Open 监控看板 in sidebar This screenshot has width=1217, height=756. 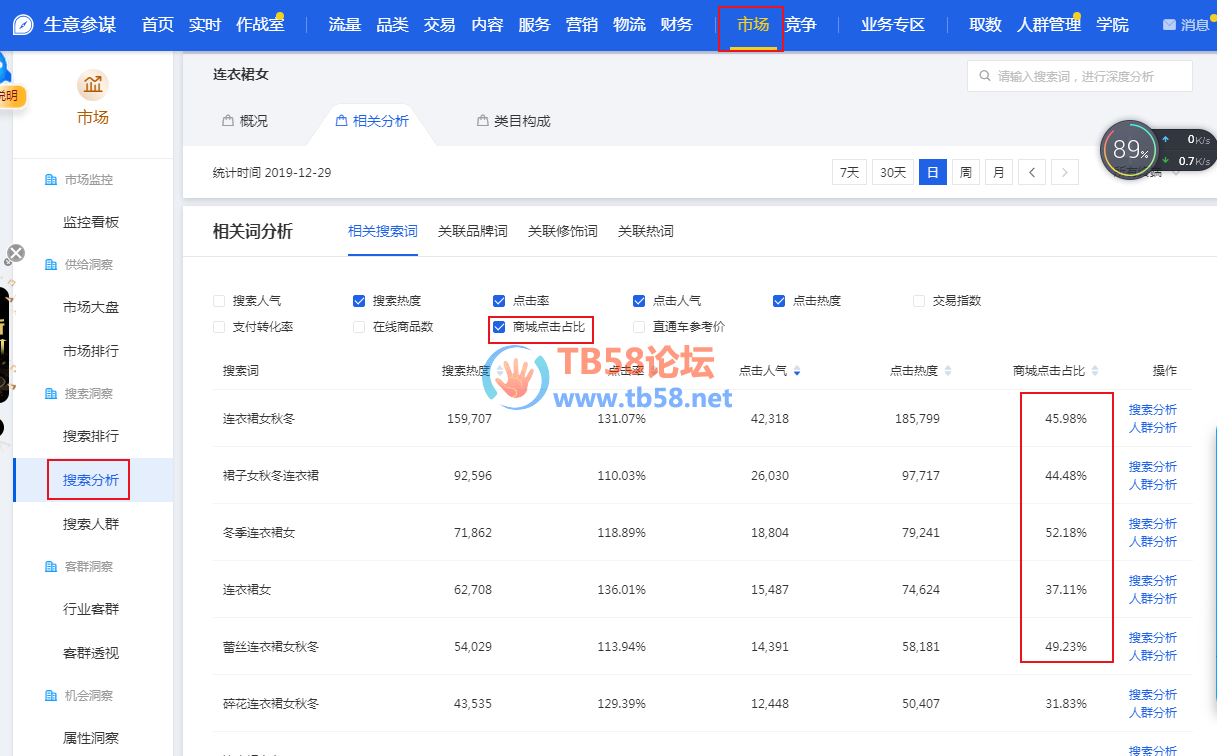91,223
